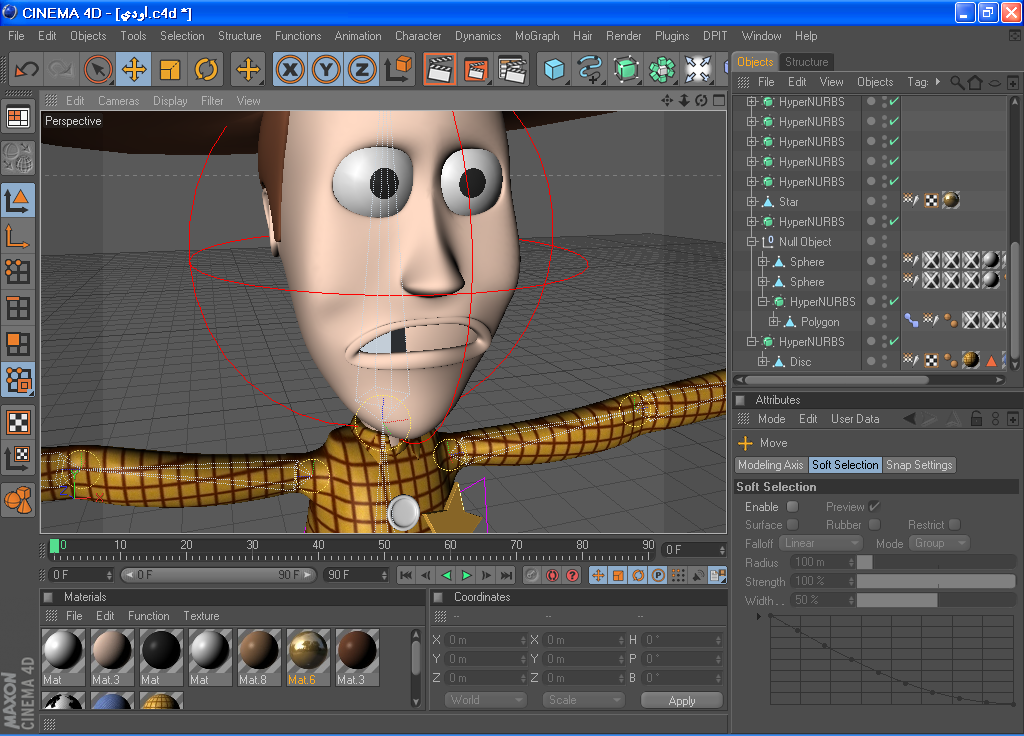Add a cube primitive object

(554, 69)
